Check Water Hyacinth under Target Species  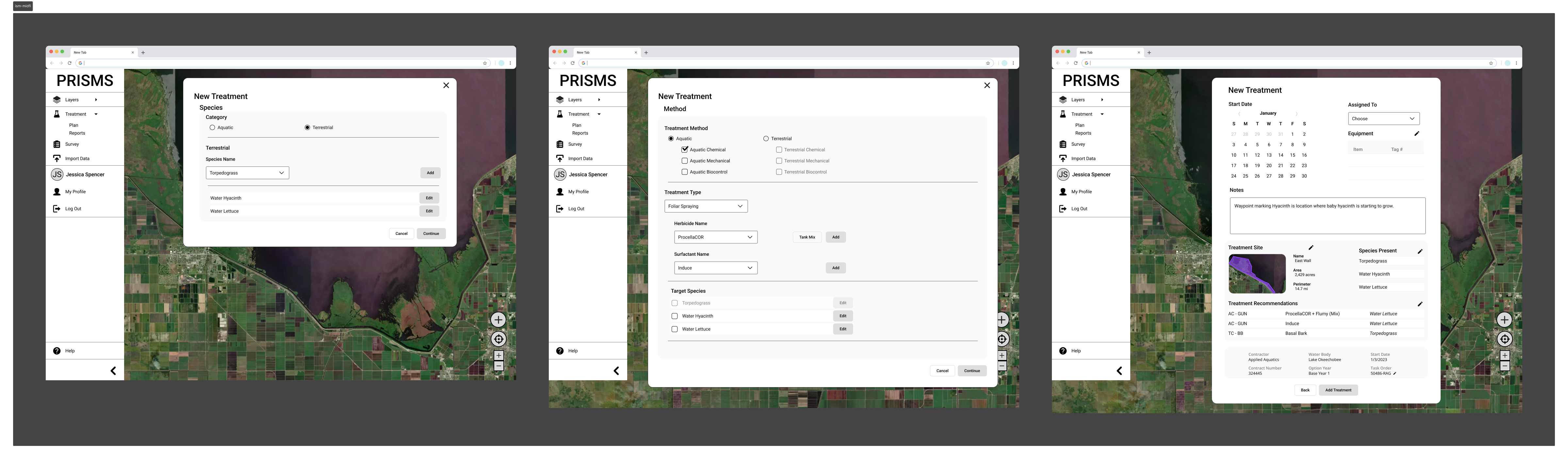pyautogui.click(x=675, y=316)
